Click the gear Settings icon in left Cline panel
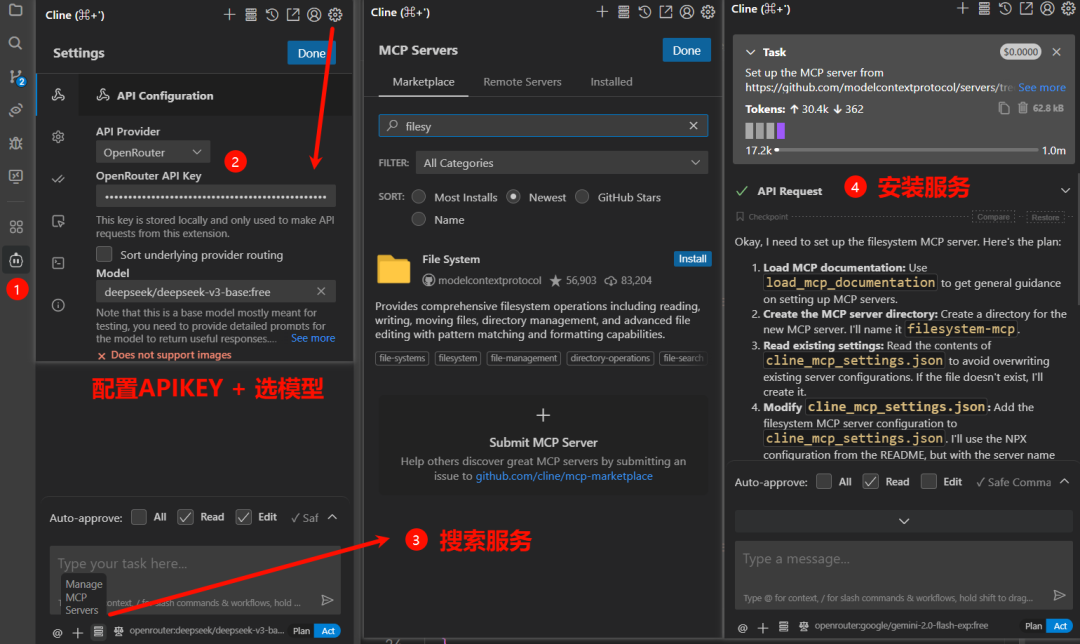 tap(335, 14)
